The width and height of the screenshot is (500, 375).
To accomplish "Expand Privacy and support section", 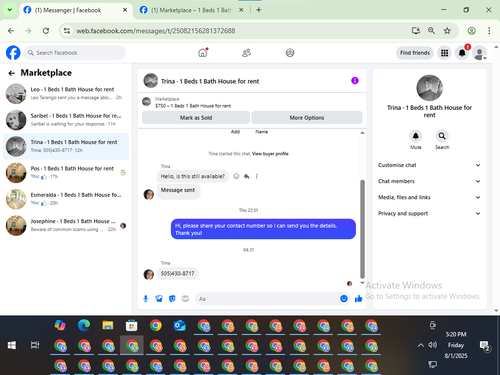I will tap(429, 213).
